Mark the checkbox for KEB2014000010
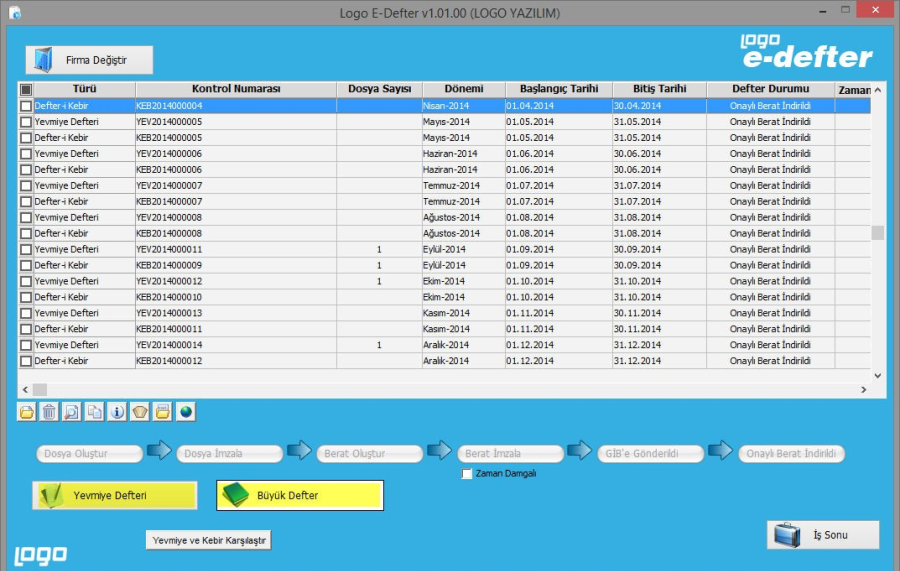The image size is (900, 571). tap(26, 297)
